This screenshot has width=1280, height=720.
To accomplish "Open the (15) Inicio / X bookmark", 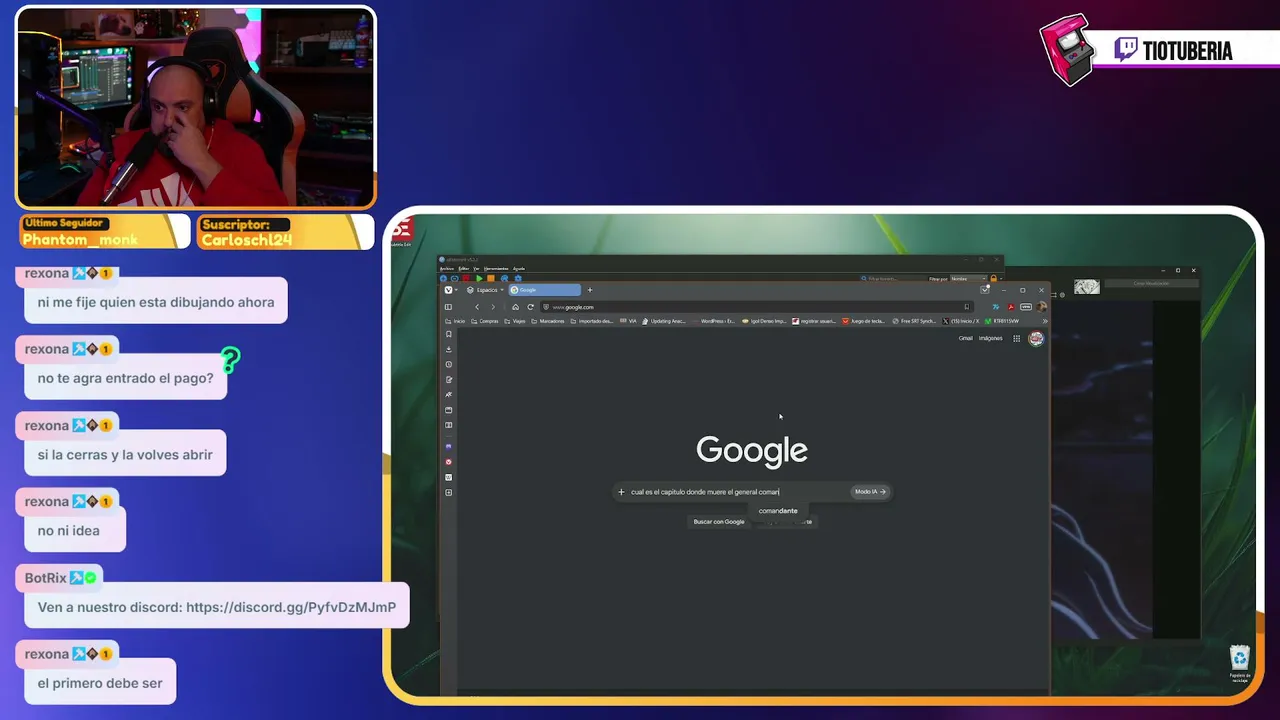I will pyautogui.click(x=963, y=321).
